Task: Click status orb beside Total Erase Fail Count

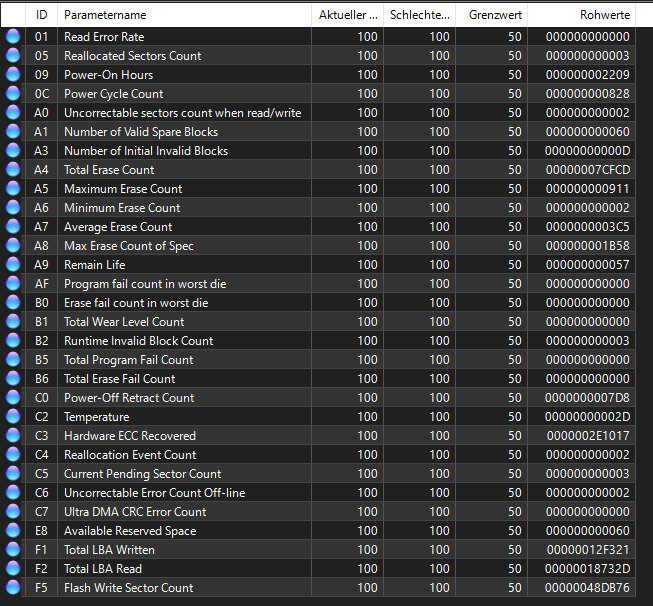Action: 13,379
